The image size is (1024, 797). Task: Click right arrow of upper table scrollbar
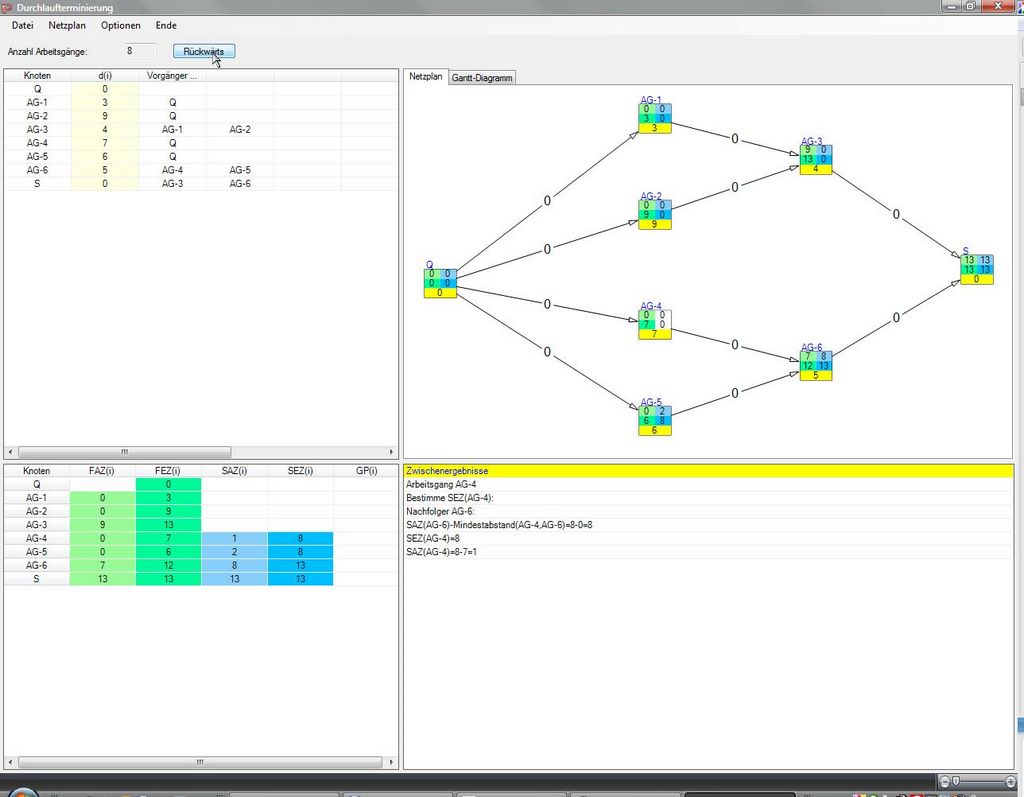(392, 452)
